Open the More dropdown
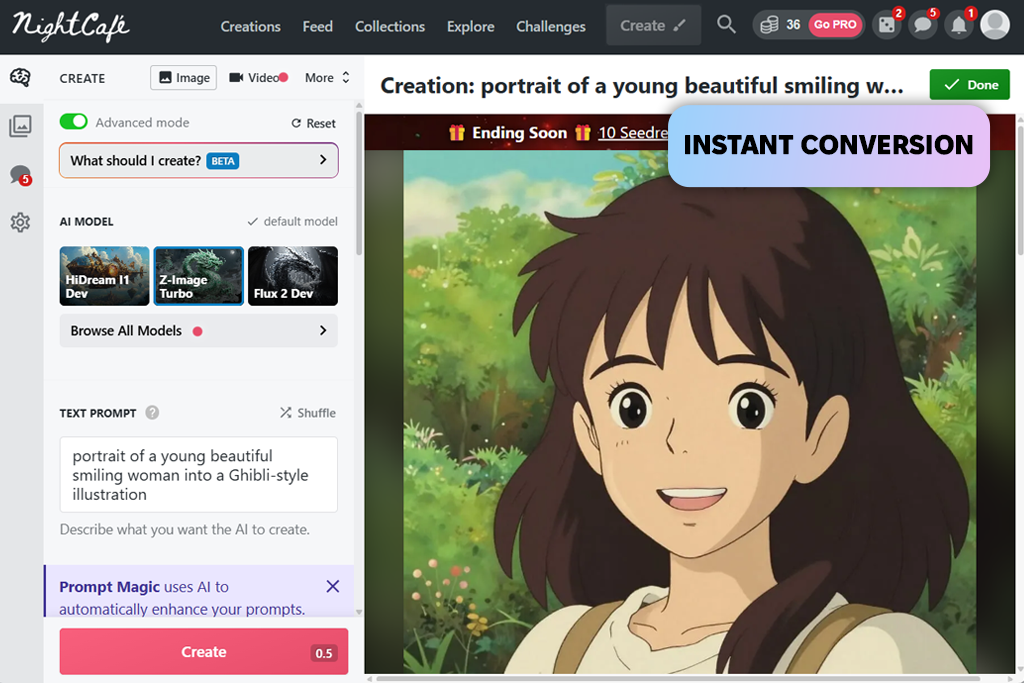 click(x=327, y=78)
